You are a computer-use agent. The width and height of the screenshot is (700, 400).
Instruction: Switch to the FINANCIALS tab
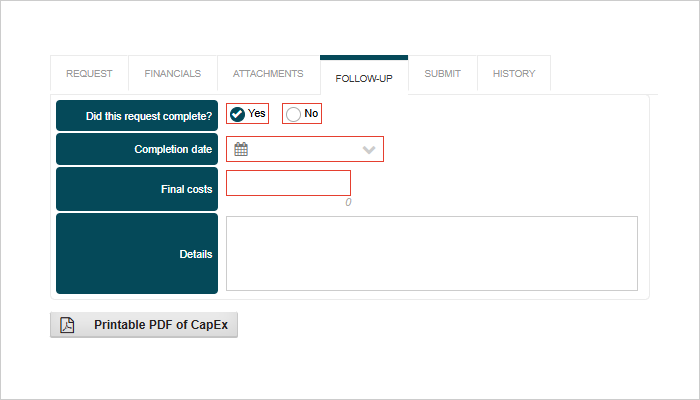[173, 74]
